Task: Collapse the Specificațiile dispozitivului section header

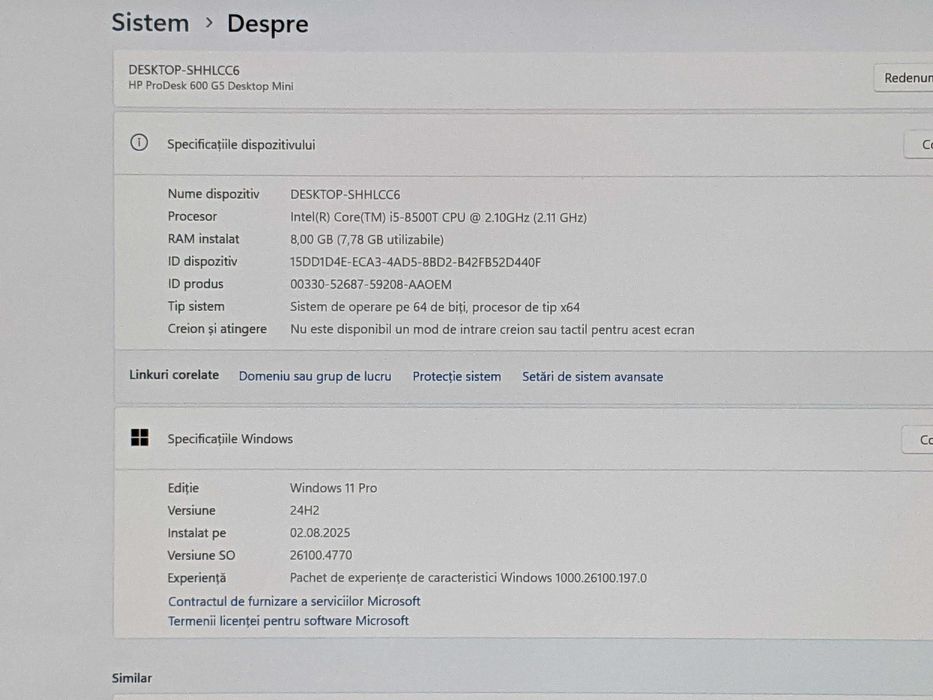Action: (524, 144)
